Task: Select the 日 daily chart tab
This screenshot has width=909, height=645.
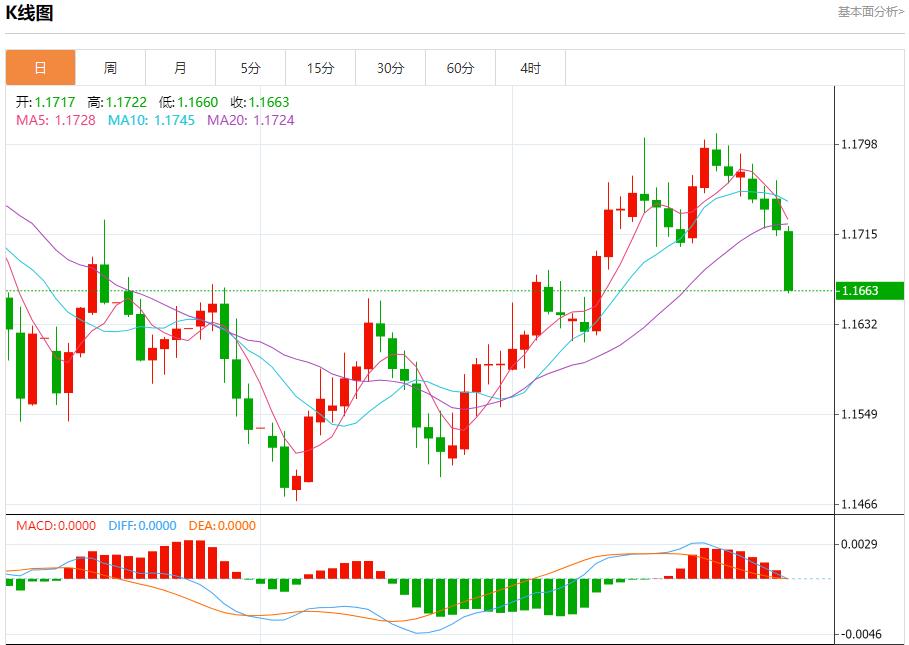Action: click(40, 68)
